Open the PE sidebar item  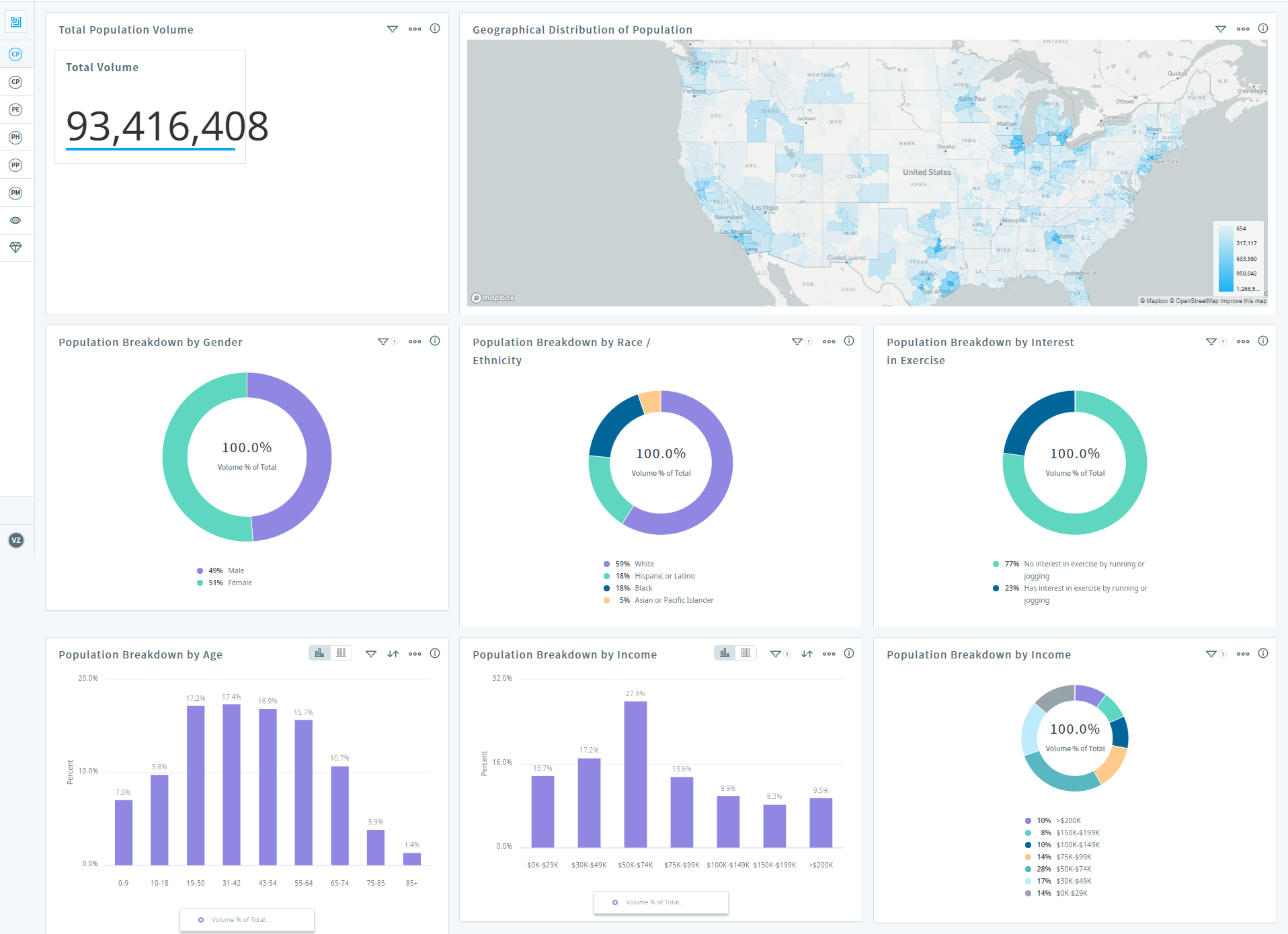pos(15,110)
